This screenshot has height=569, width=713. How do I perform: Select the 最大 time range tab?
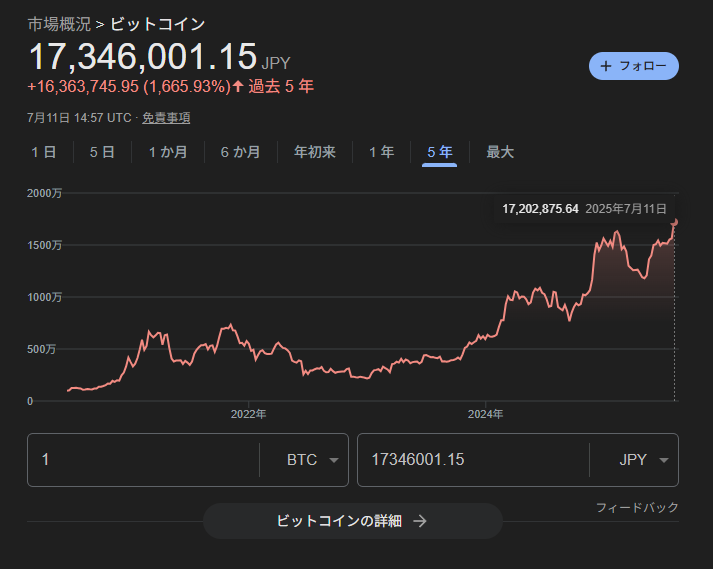[x=500, y=152]
